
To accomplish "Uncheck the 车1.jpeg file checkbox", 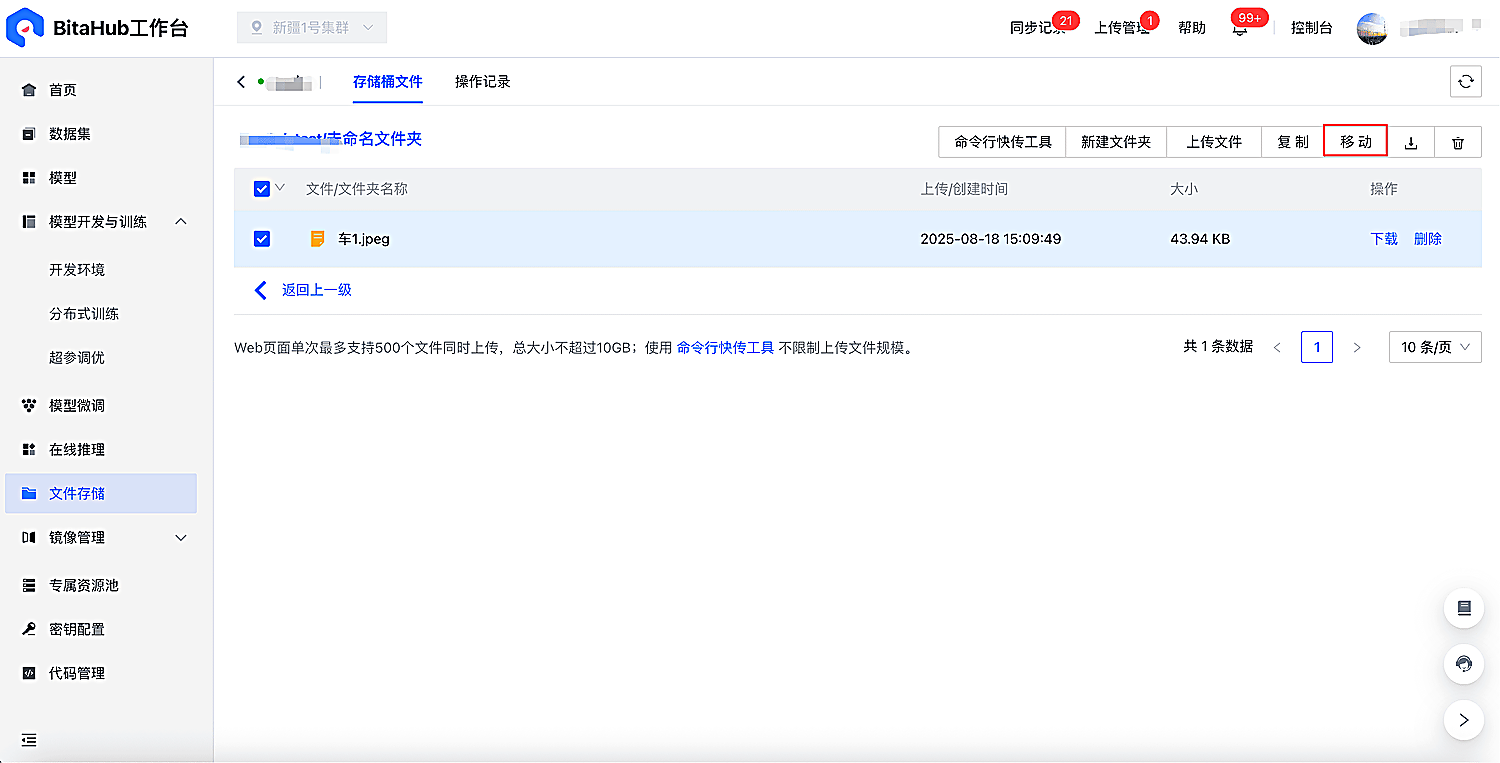I will click(262, 239).
